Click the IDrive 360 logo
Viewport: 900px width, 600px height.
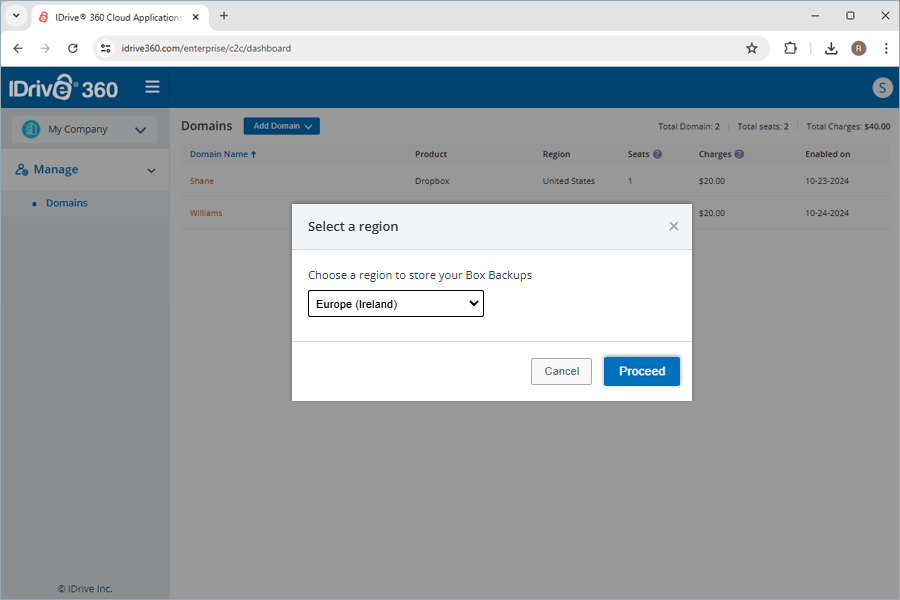click(x=63, y=88)
